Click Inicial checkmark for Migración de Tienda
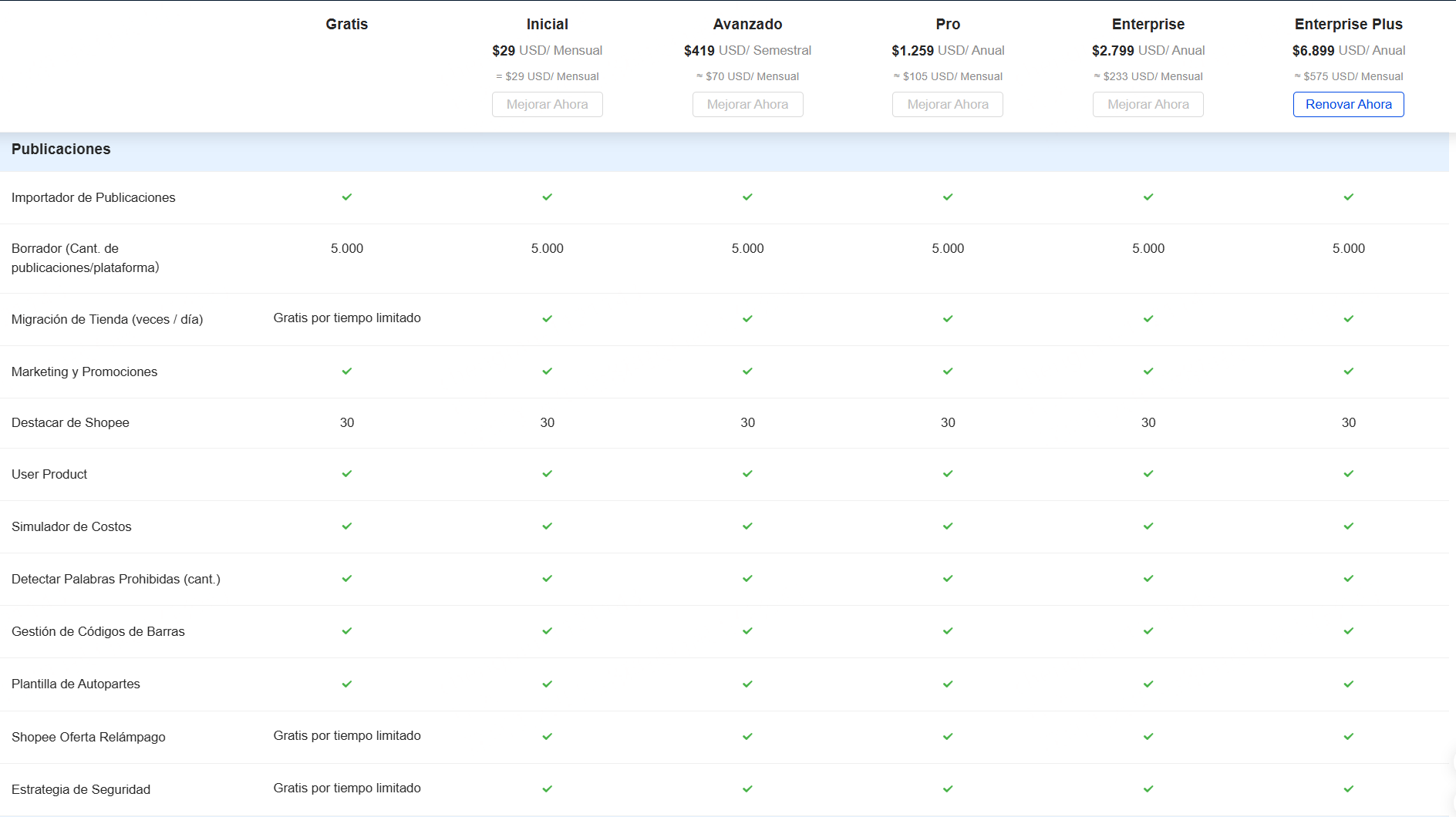The image size is (1456, 817). click(x=547, y=319)
